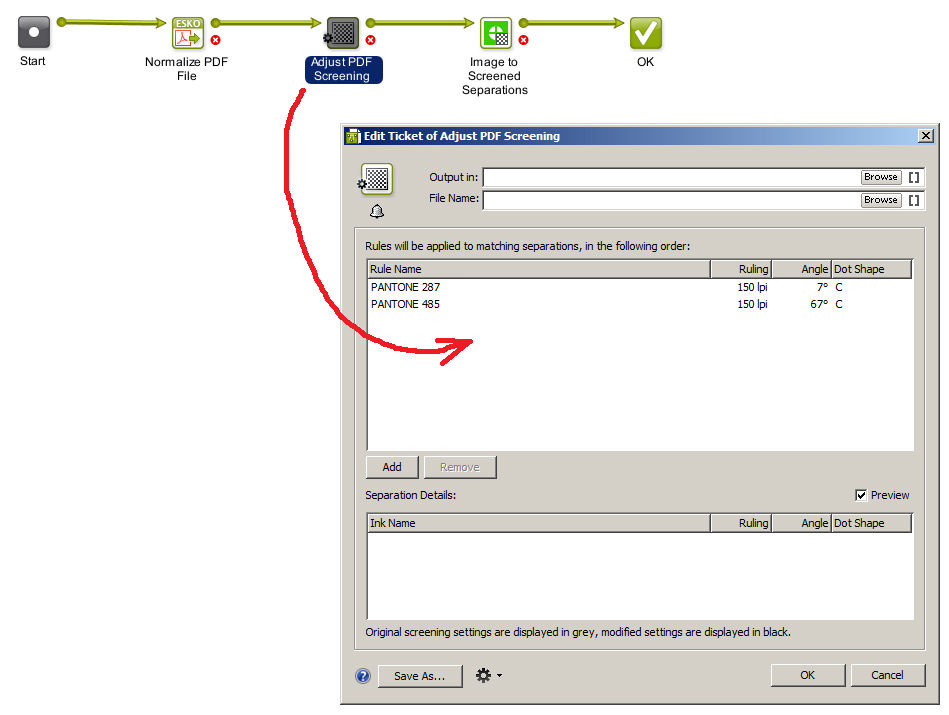Click in the Output in text field
This screenshot has width=949, height=715.
click(672, 177)
